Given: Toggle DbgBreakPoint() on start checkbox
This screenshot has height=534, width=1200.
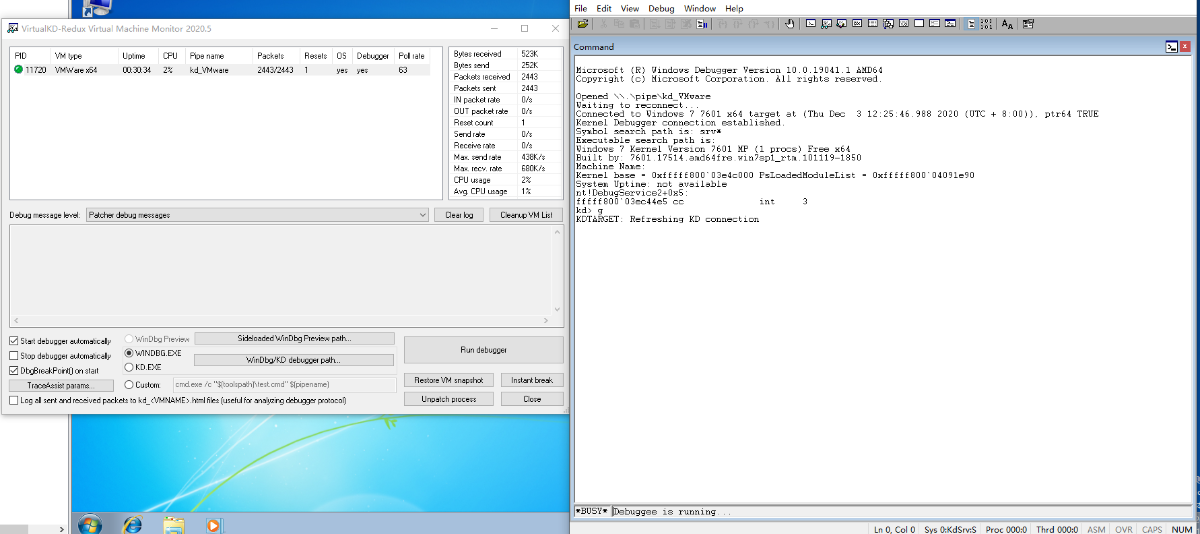Looking at the screenshot, I should point(14,370).
